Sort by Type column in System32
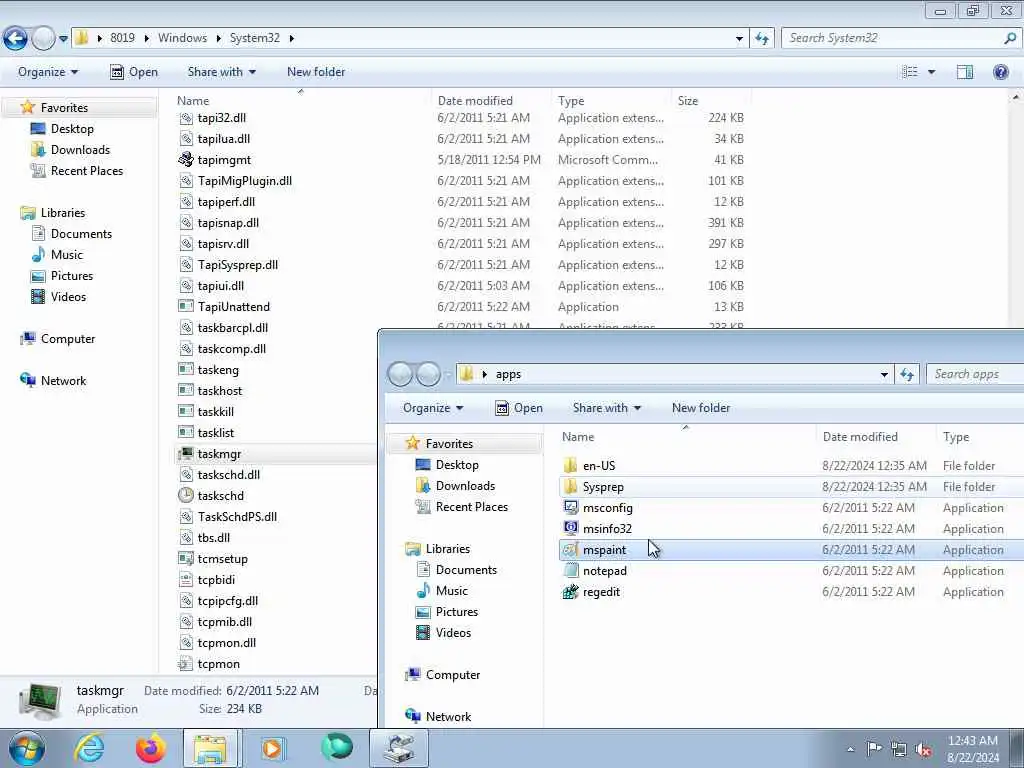Viewport: 1024px width, 768px height. click(x=571, y=101)
